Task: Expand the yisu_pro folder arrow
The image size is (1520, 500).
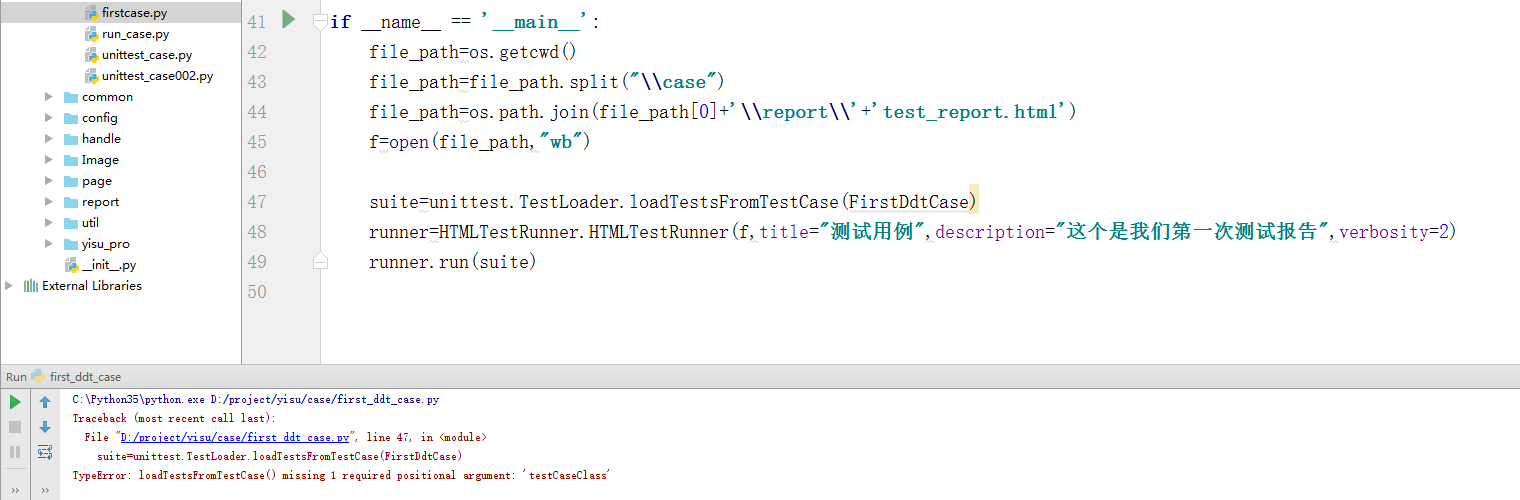Action: [x=49, y=244]
